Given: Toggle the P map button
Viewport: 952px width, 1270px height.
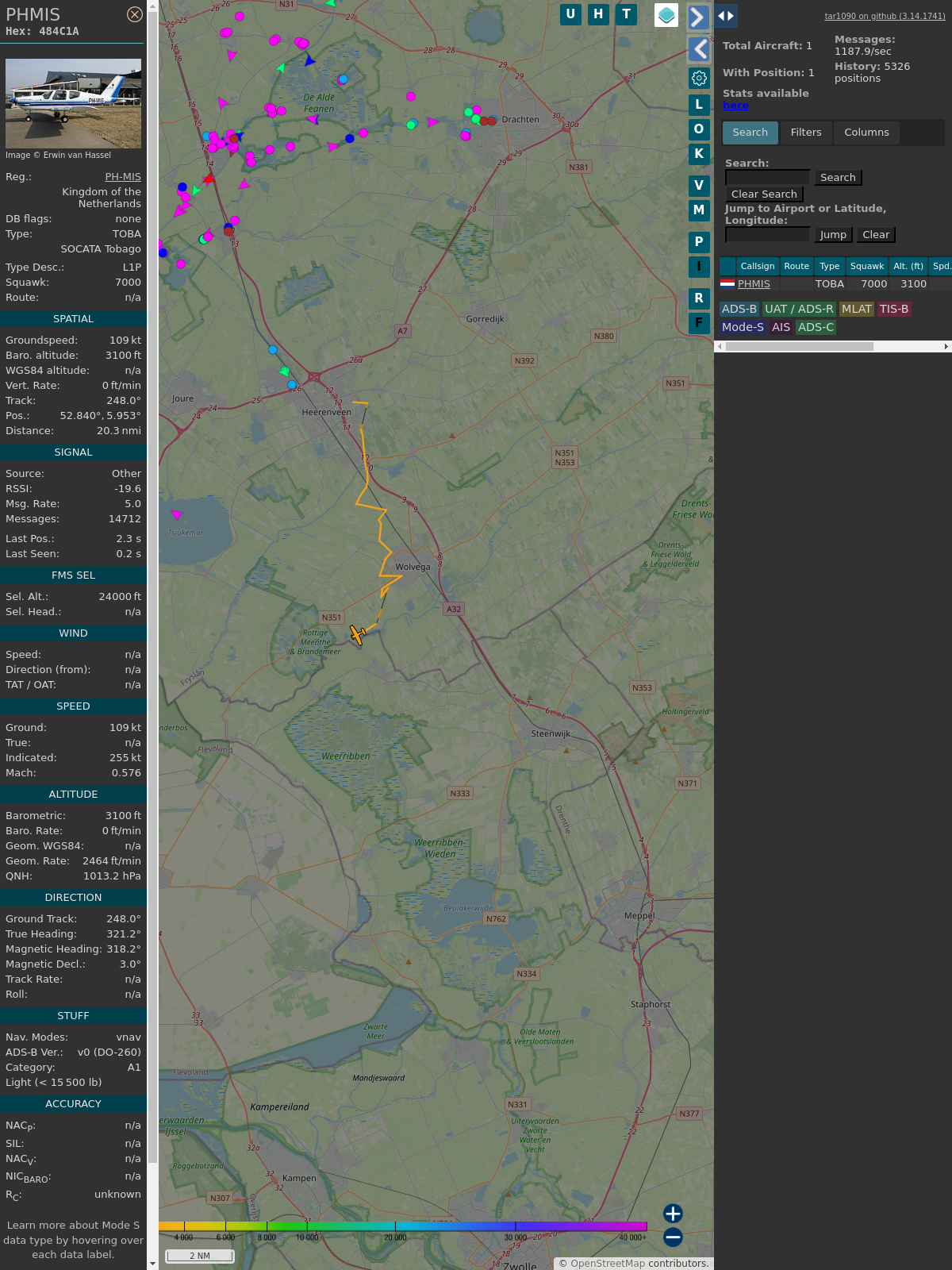Looking at the screenshot, I should [699, 242].
